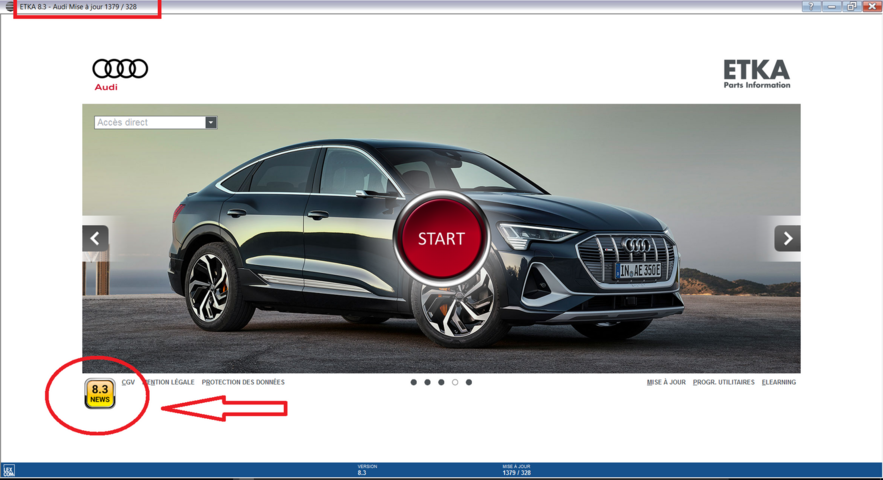Click the Audi rings logo
Image resolution: width=883 pixels, height=480 pixels.
pos(120,74)
